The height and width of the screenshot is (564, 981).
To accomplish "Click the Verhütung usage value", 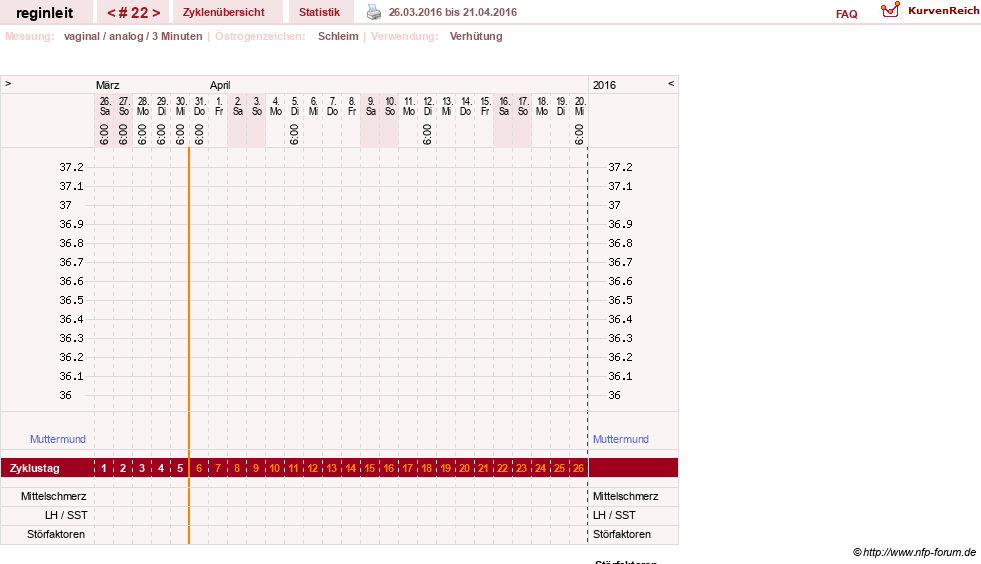I will pyautogui.click(x=476, y=36).
